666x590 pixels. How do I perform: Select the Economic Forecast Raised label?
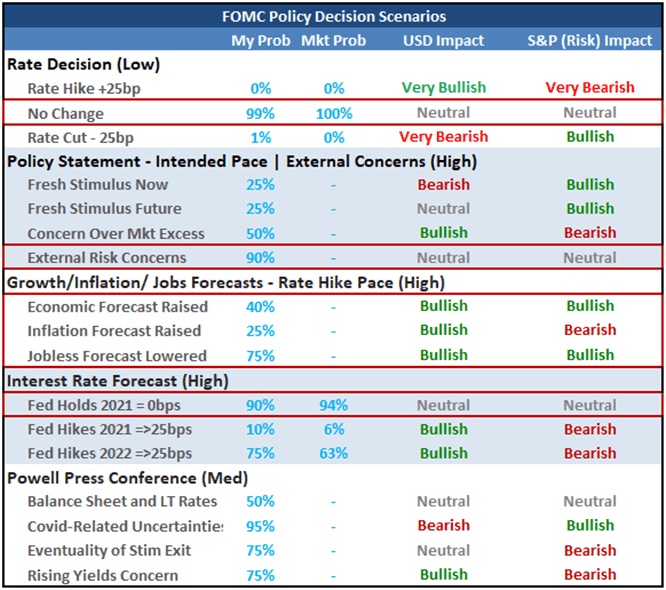point(118,307)
